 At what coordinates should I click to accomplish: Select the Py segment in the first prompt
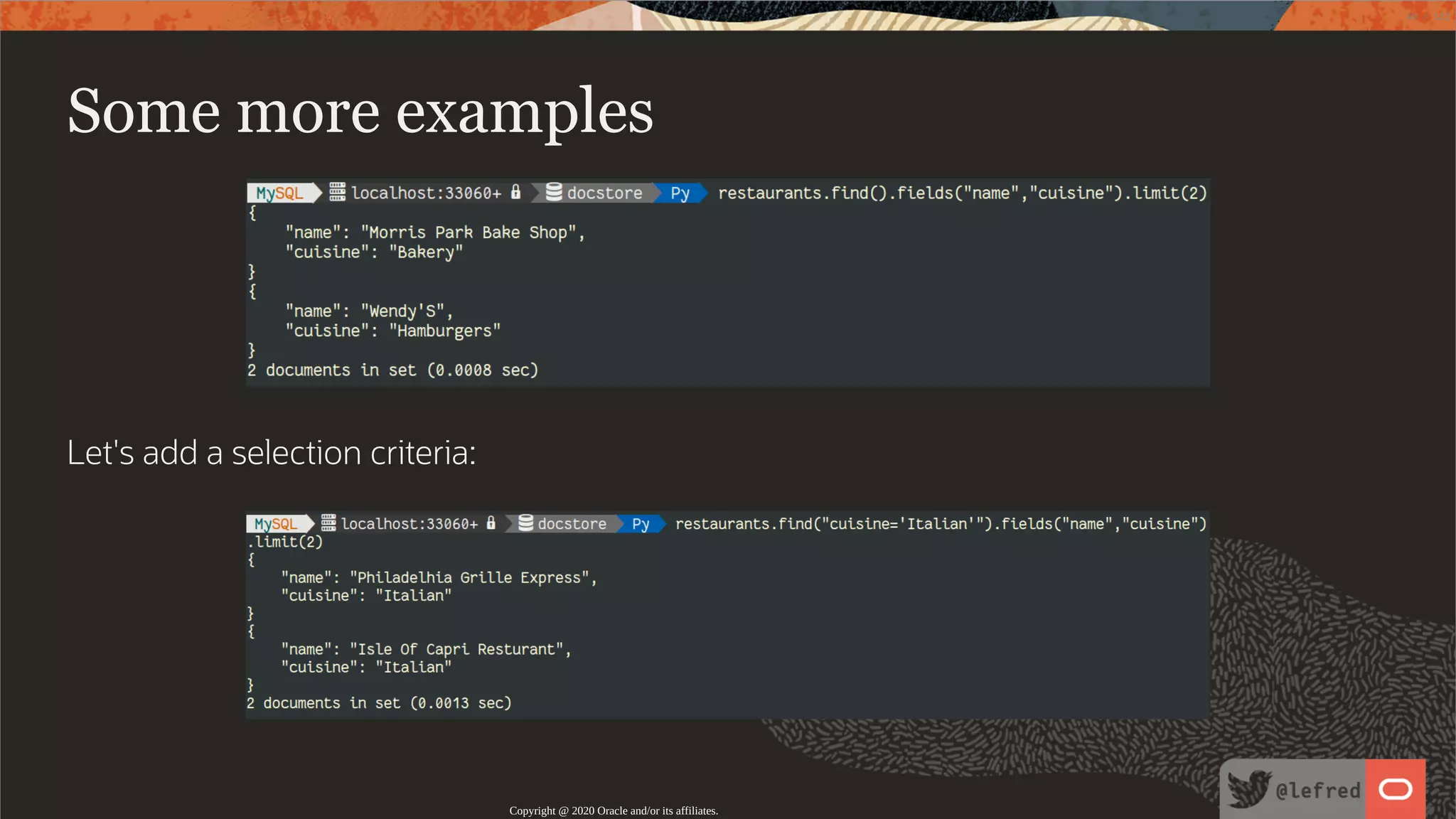[x=680, y=193]
